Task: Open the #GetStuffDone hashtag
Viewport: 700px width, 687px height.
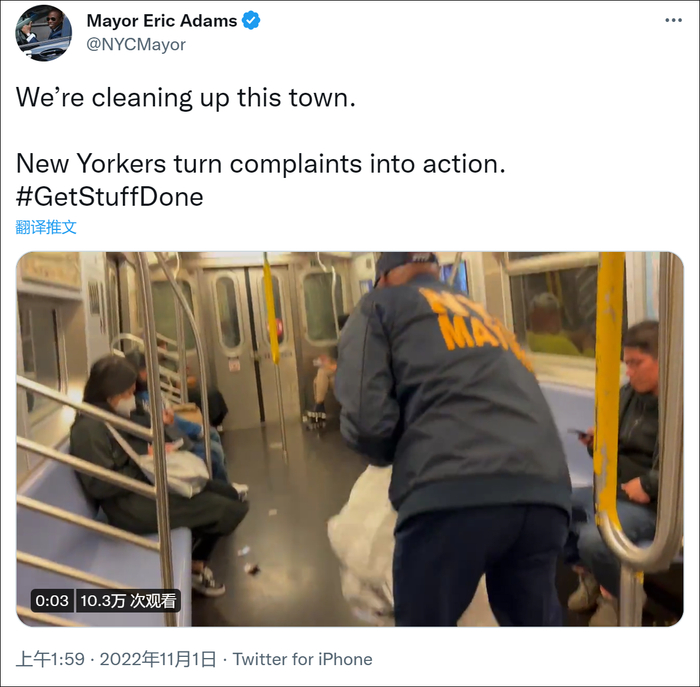Action: (109, 197)
